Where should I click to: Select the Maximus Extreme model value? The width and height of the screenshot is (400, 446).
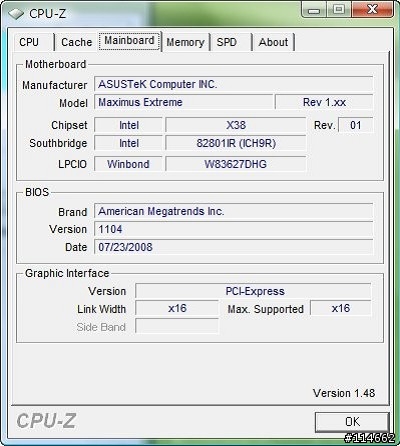point(184,102)
